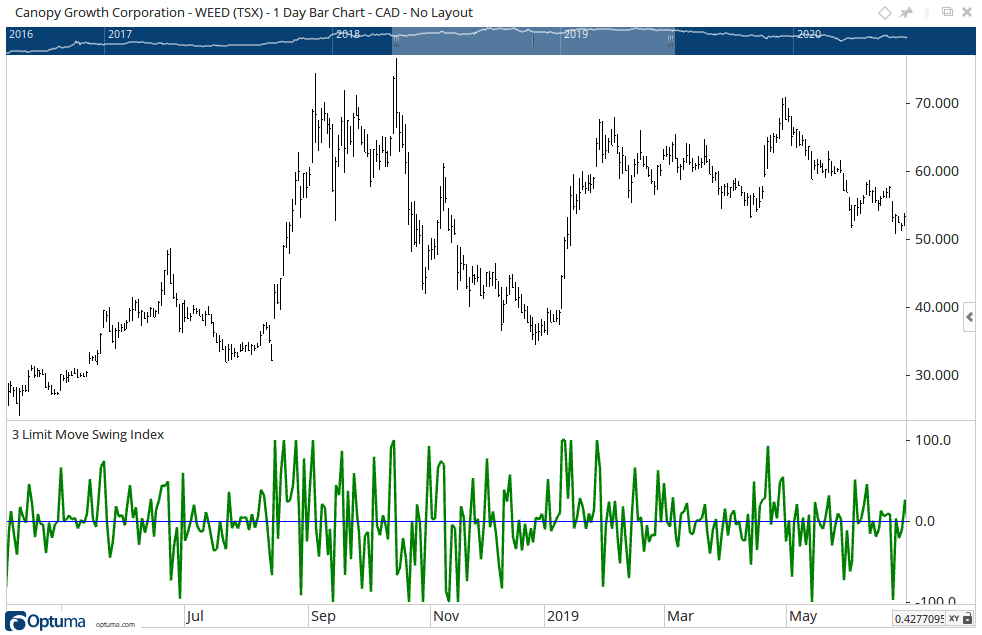Open the optuma.com link
The height and width of the screenshot is (635, 982).
coord(115,624)
